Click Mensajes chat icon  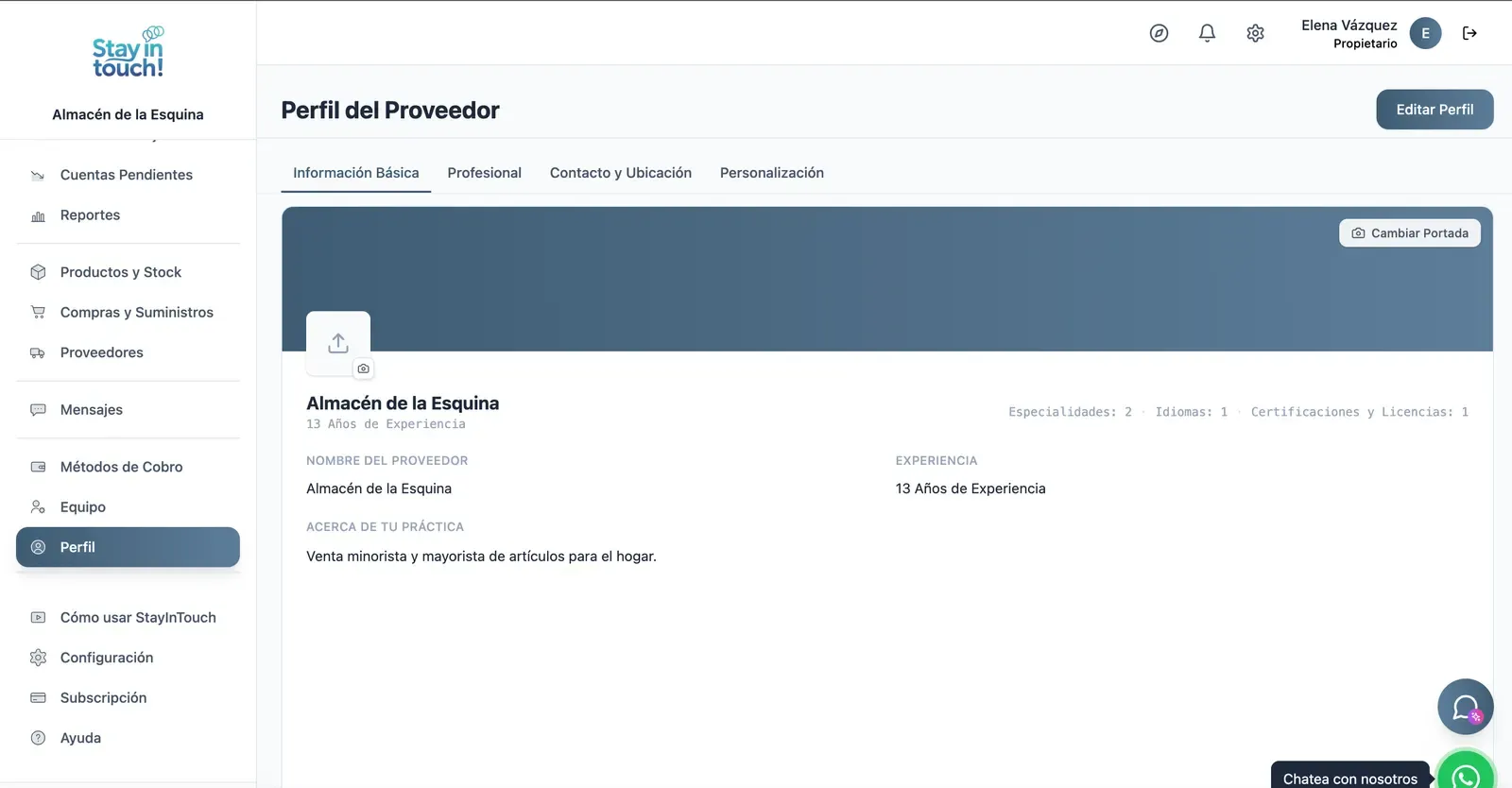tap(38, 410)
